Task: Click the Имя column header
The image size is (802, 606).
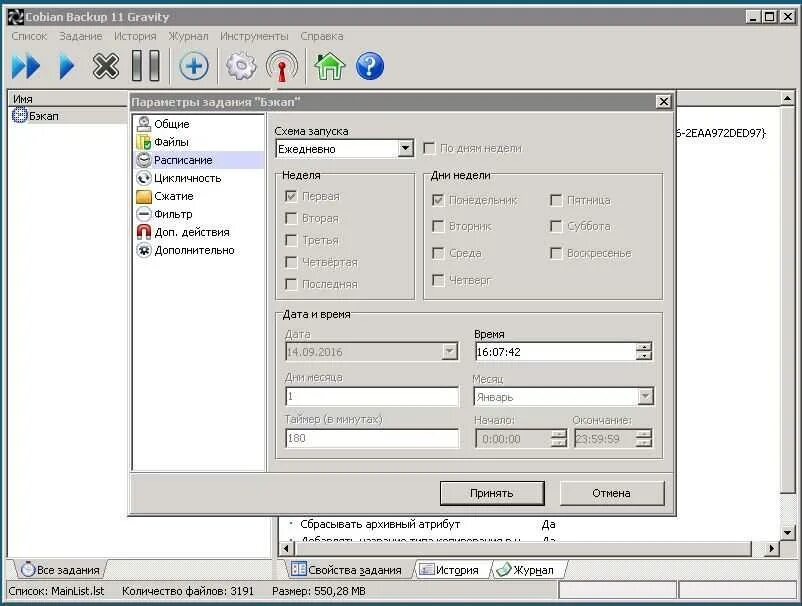Action: click(68, 99)
